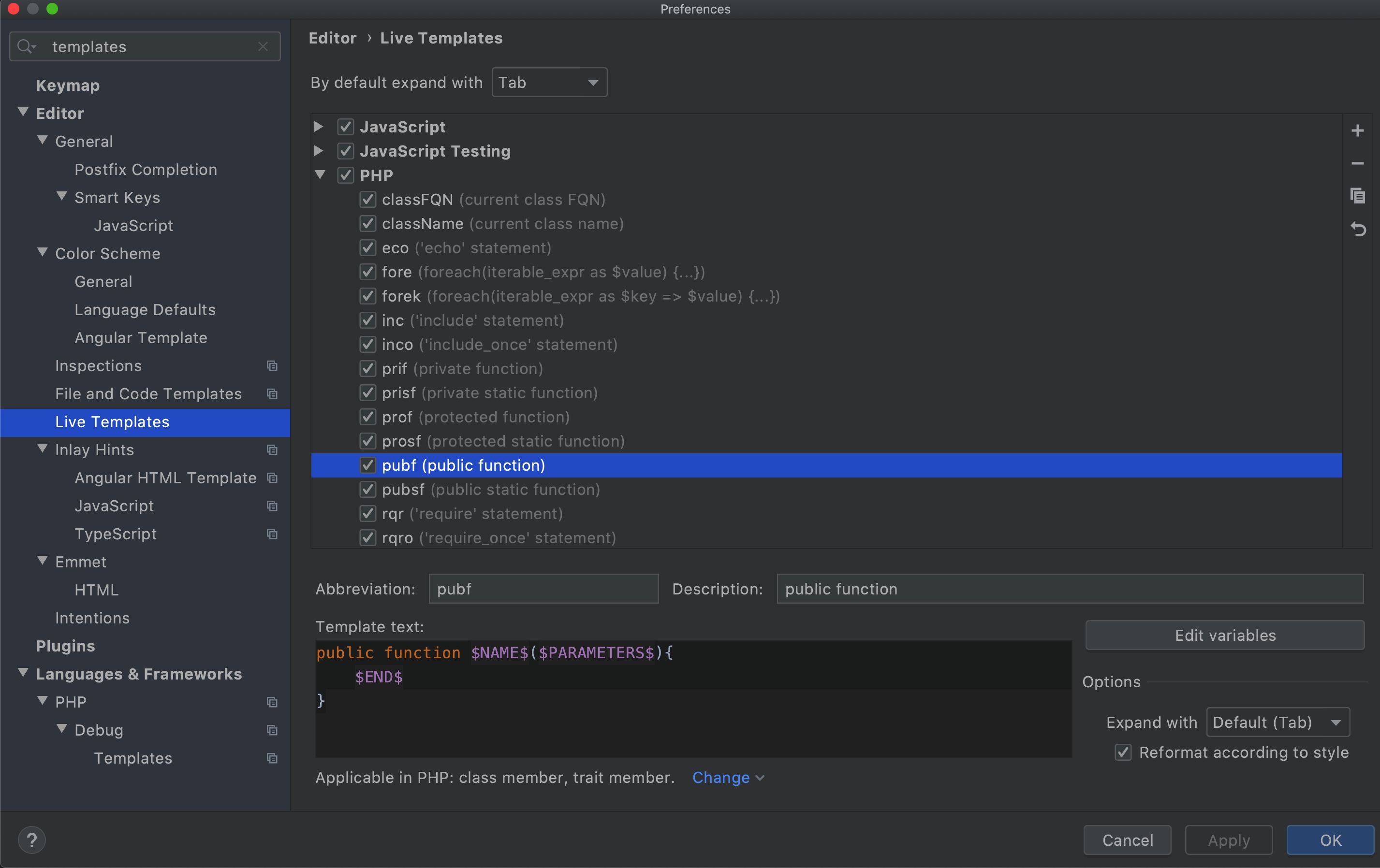Disable the rqro require_once template
The image size is (1380, 868).
(368, 537)
